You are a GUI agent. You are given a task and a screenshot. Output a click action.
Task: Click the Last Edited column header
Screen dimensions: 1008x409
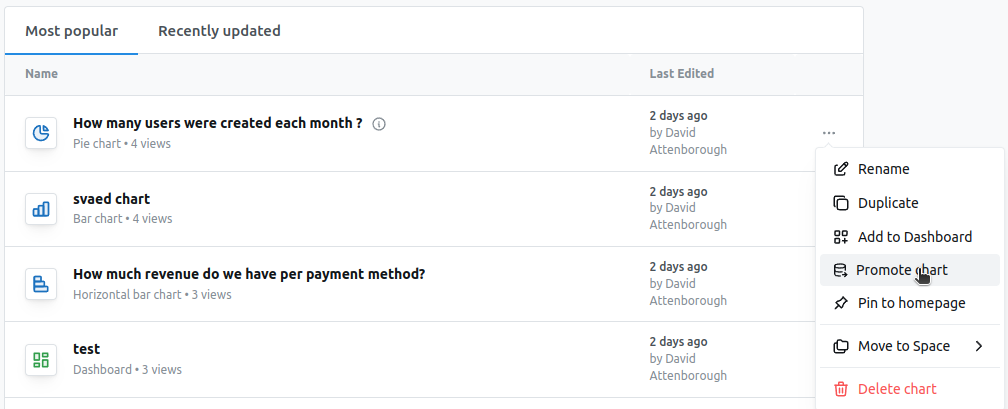coord(681,74)
